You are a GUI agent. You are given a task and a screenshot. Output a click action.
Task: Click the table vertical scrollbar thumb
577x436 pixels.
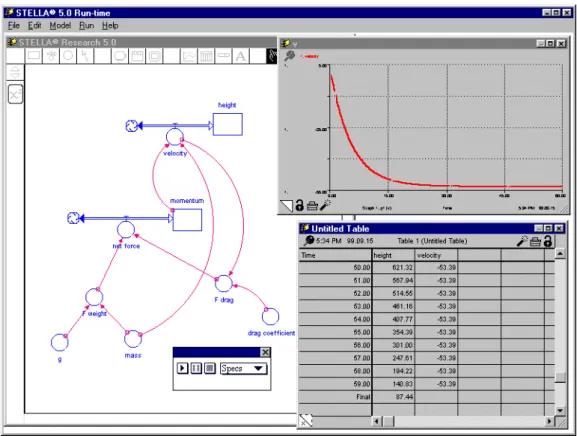point(560,377)
